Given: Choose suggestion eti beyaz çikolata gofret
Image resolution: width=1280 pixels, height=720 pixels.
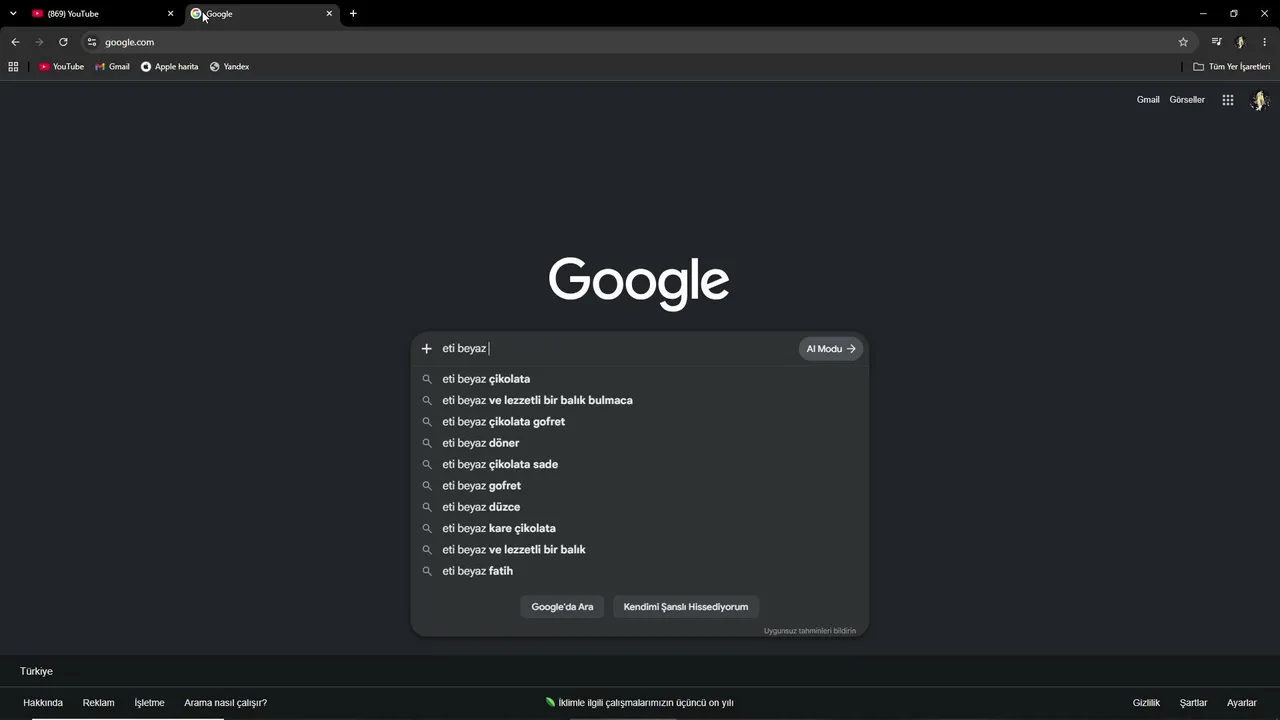Looking at the screenshot, I should tap(640, 422).
